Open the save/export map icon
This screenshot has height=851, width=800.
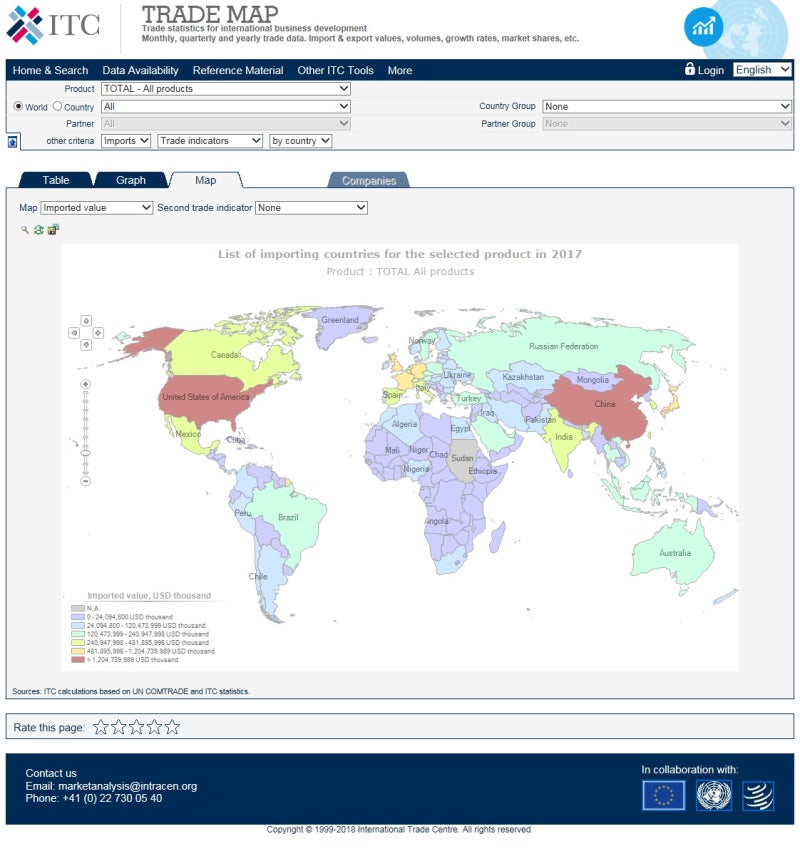(x=52, y=229)
